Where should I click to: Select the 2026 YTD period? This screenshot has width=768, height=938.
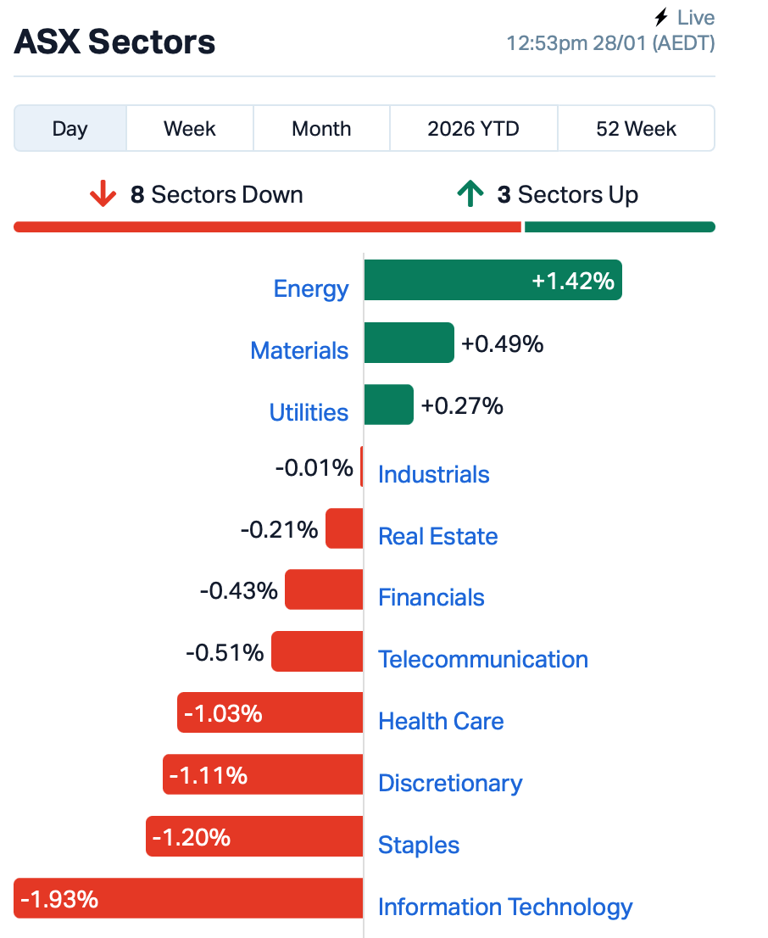tap(473, 128)
